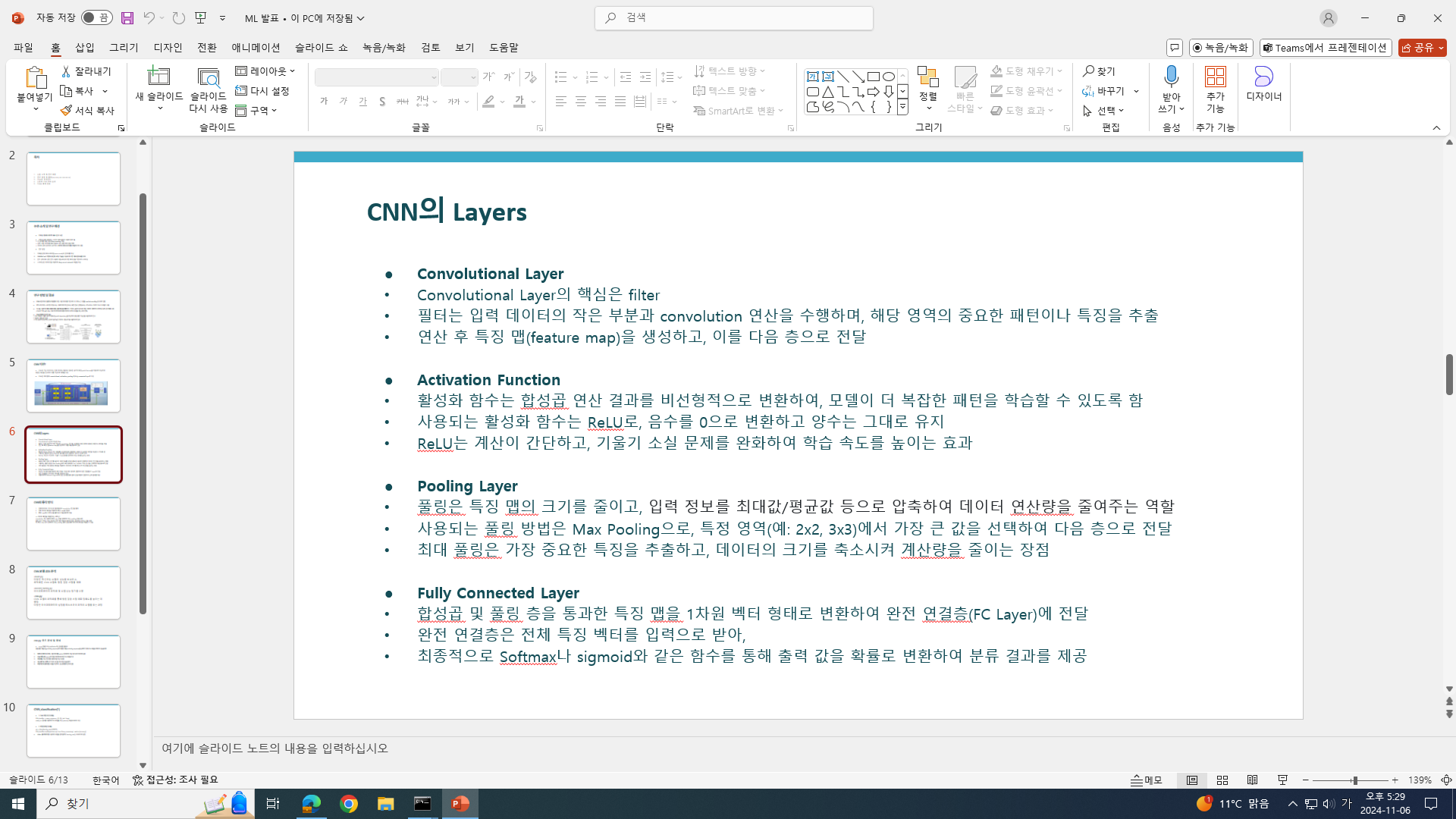Viewport: 1456px width, 819px height.
Task: Click the Paste clipboard icon
Action: [x=34, y=78]
